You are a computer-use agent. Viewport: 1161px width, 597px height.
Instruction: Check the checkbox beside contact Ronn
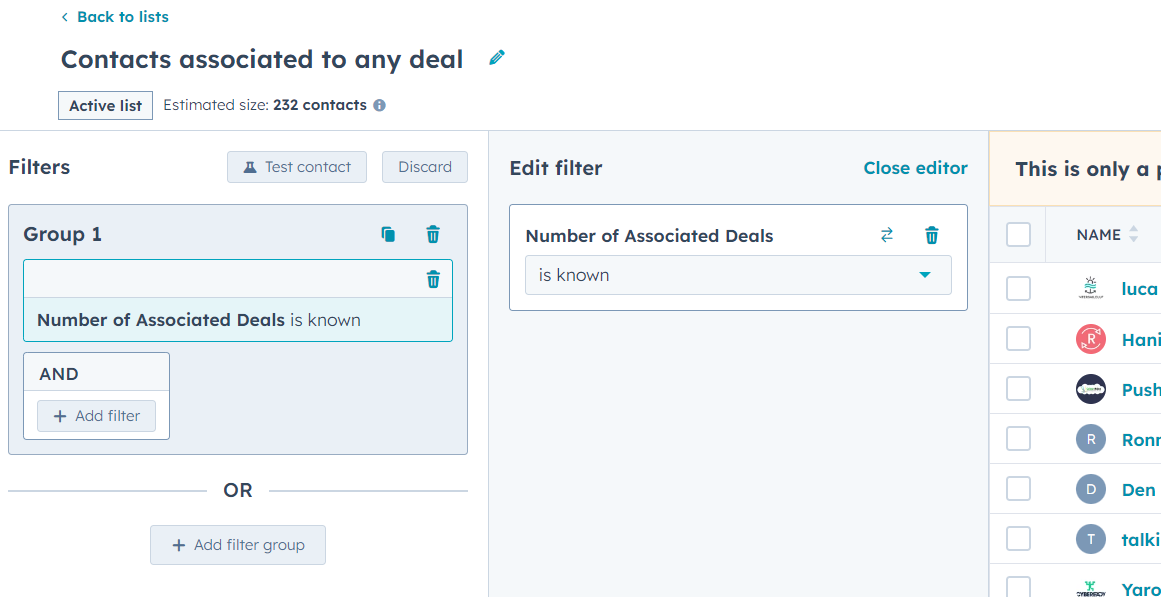(x=1017, y=438)
